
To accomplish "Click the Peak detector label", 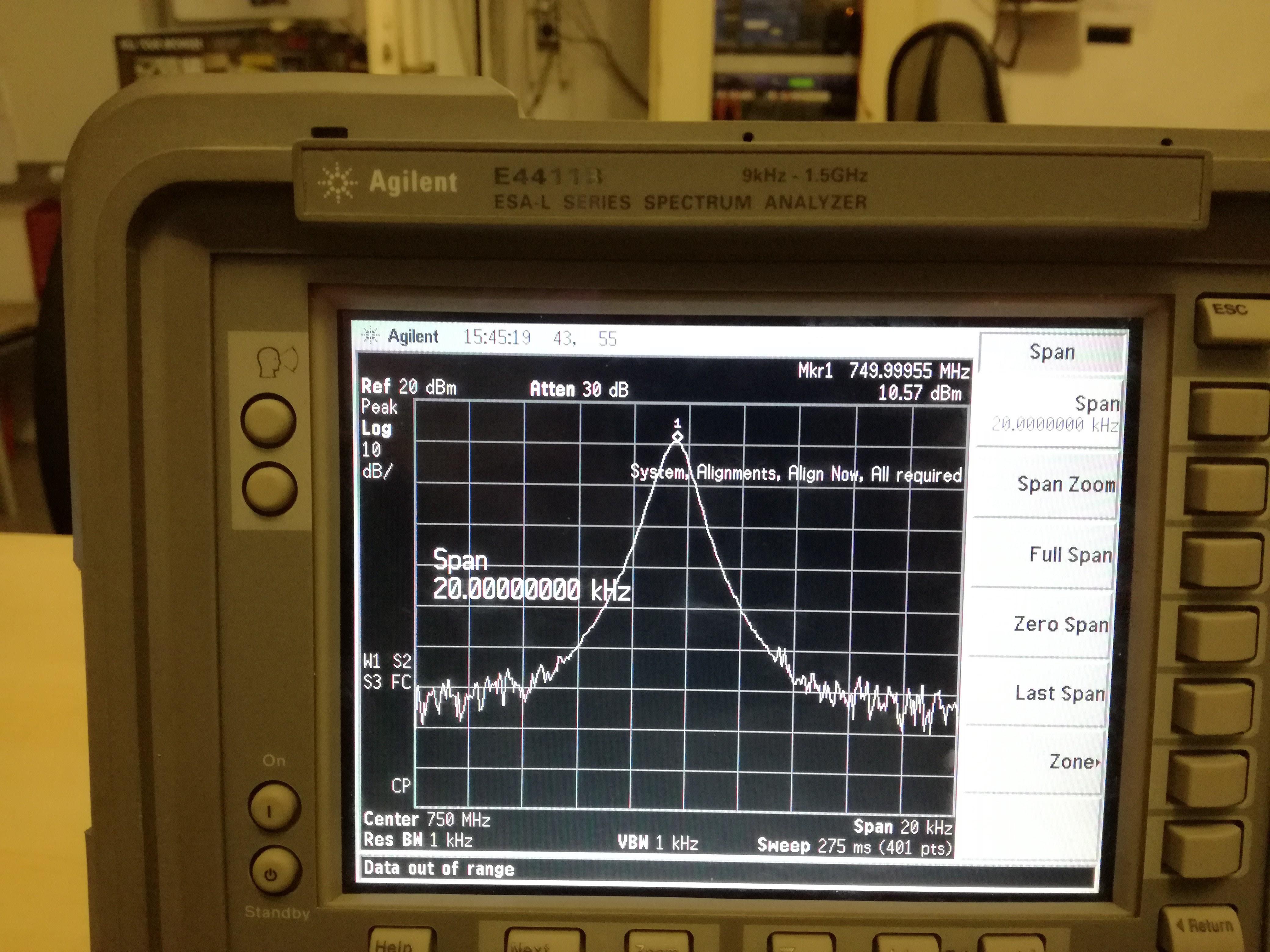I will tap(379, 407).
